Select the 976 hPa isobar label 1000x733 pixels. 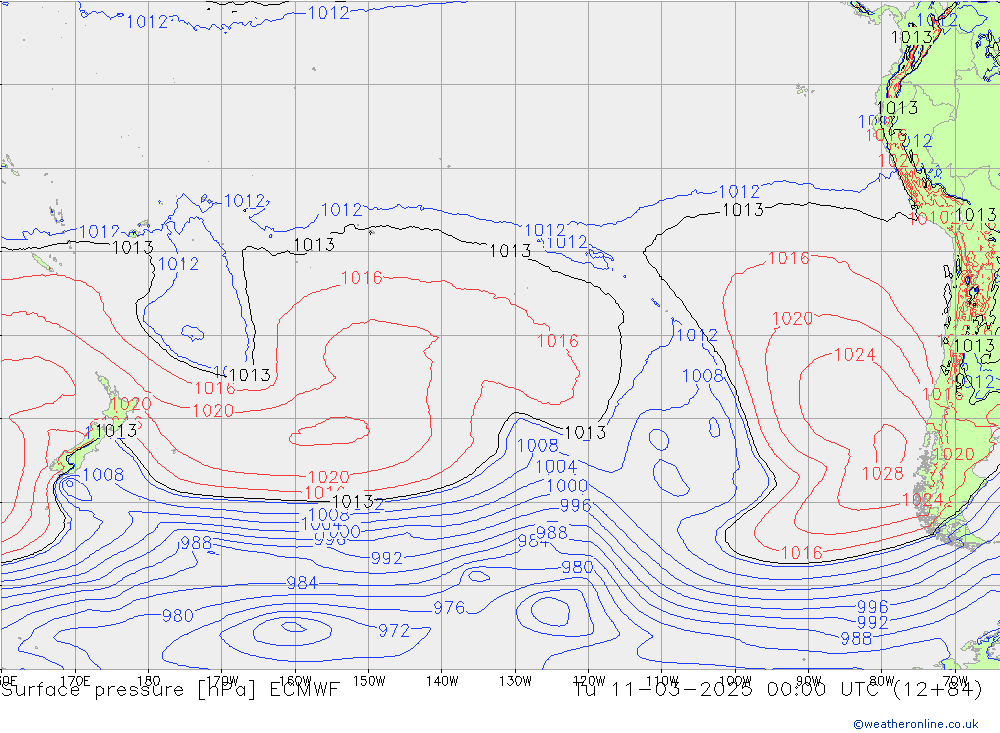pos(449,607)
